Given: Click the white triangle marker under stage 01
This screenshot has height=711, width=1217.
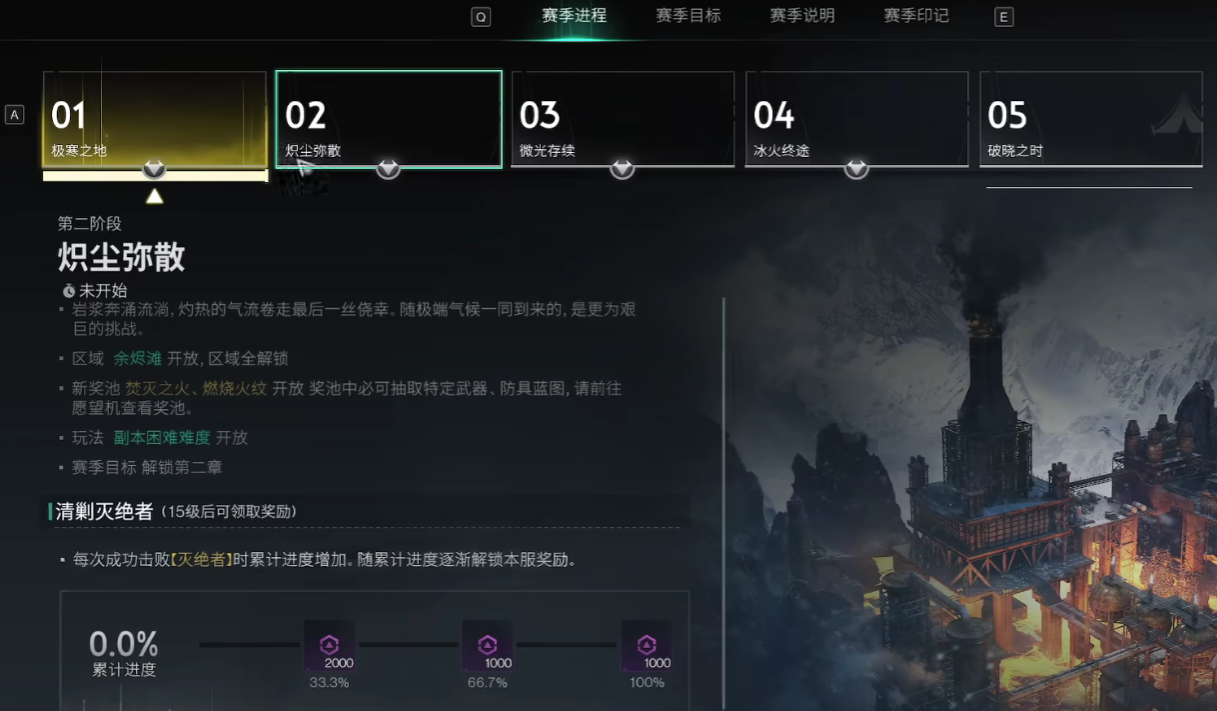Looking at the screenshot, I should [154, 196].
